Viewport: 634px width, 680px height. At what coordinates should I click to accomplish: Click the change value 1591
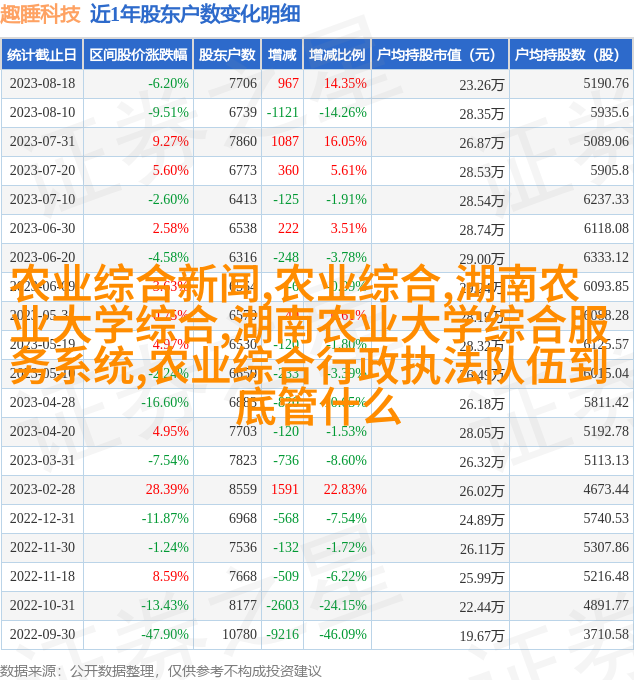point(285,489)
